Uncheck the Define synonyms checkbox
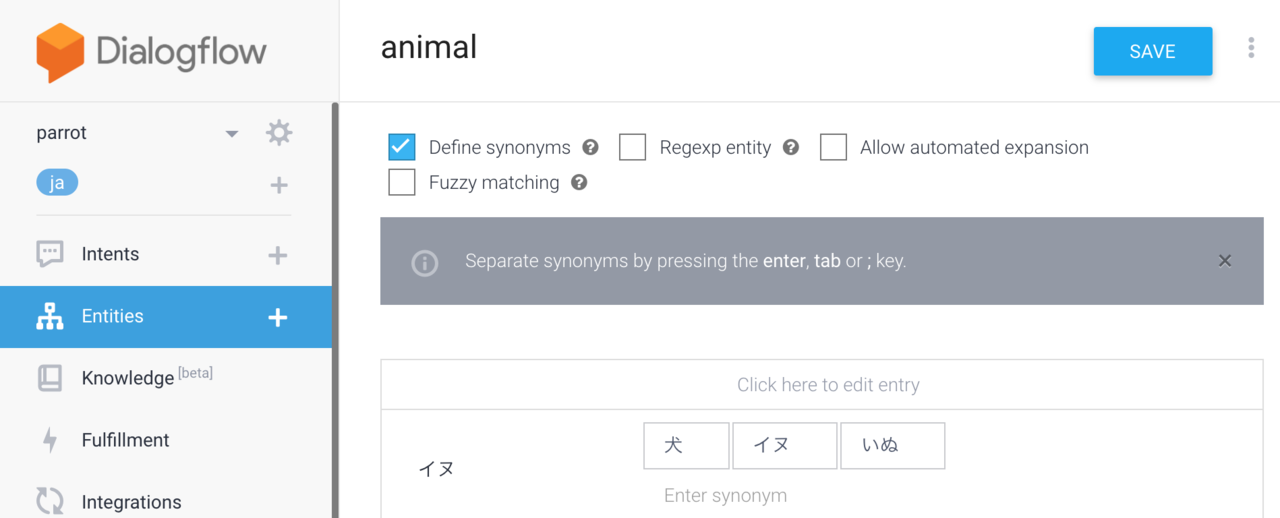This screenshot has width=1280, height=518. coord(401,147)
